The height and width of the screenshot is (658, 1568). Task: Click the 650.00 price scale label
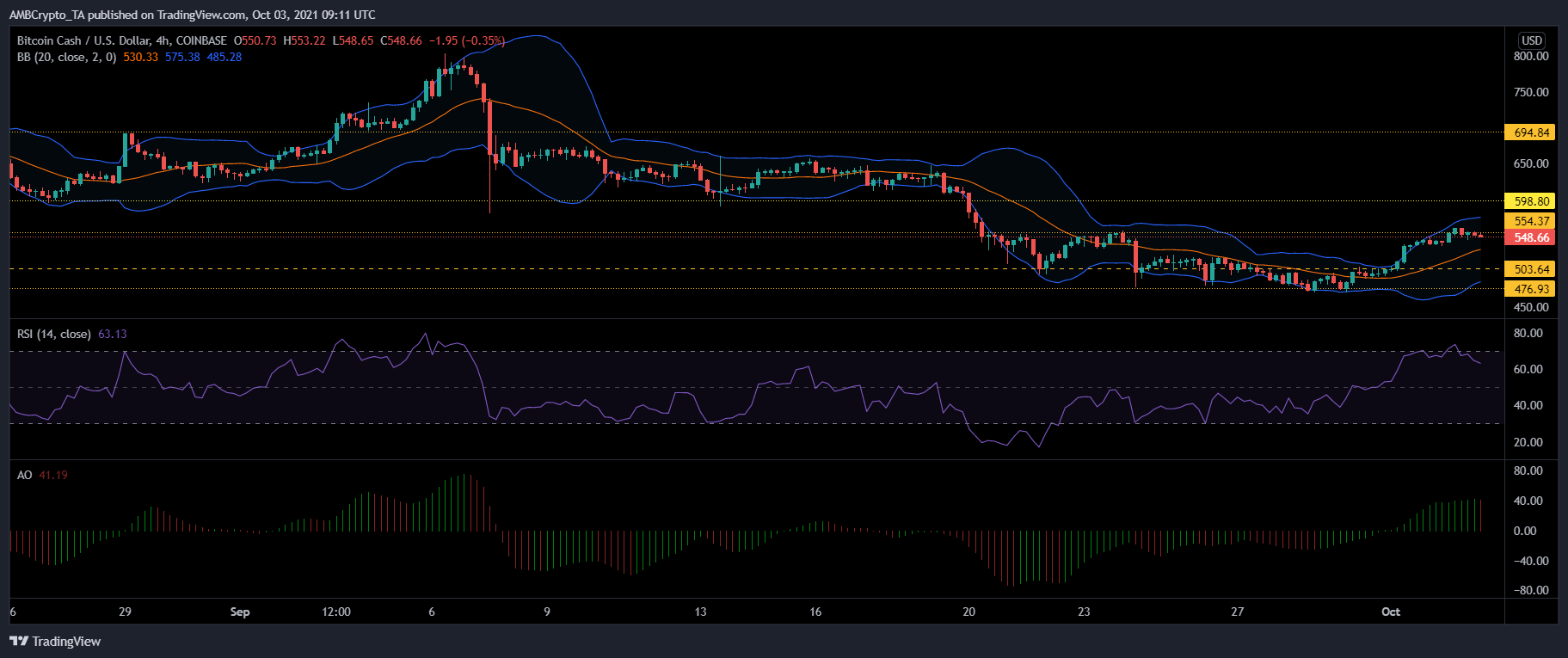pyautogui.click(x=1531, y=163)
